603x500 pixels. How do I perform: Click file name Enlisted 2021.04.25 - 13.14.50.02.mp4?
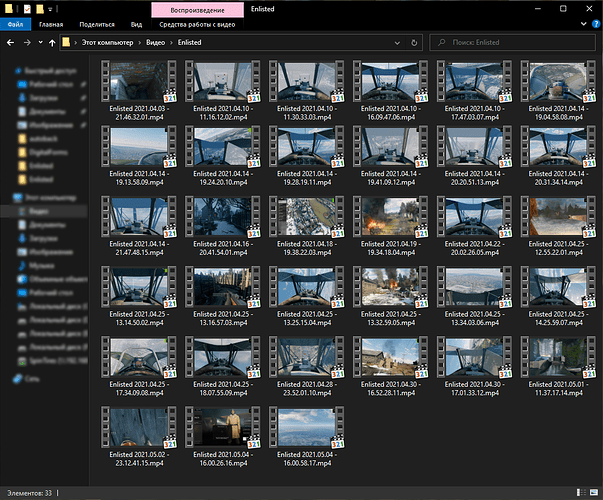click(x=139, y=318)
